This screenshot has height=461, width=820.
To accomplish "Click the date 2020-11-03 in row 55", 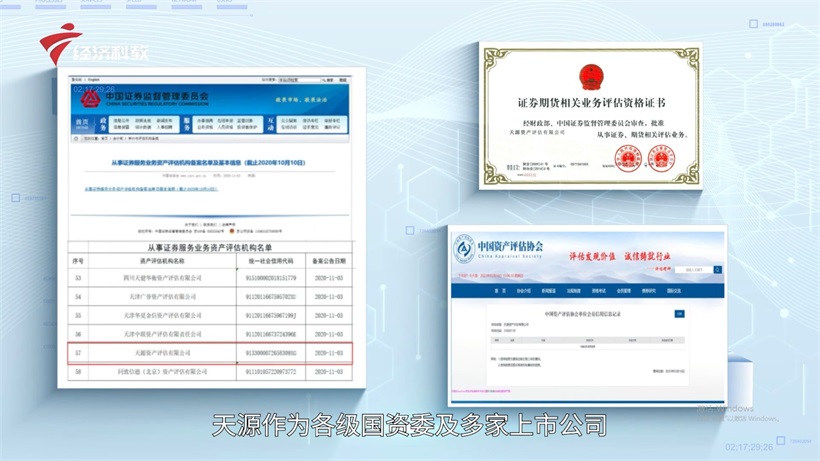I will (329, 316).
